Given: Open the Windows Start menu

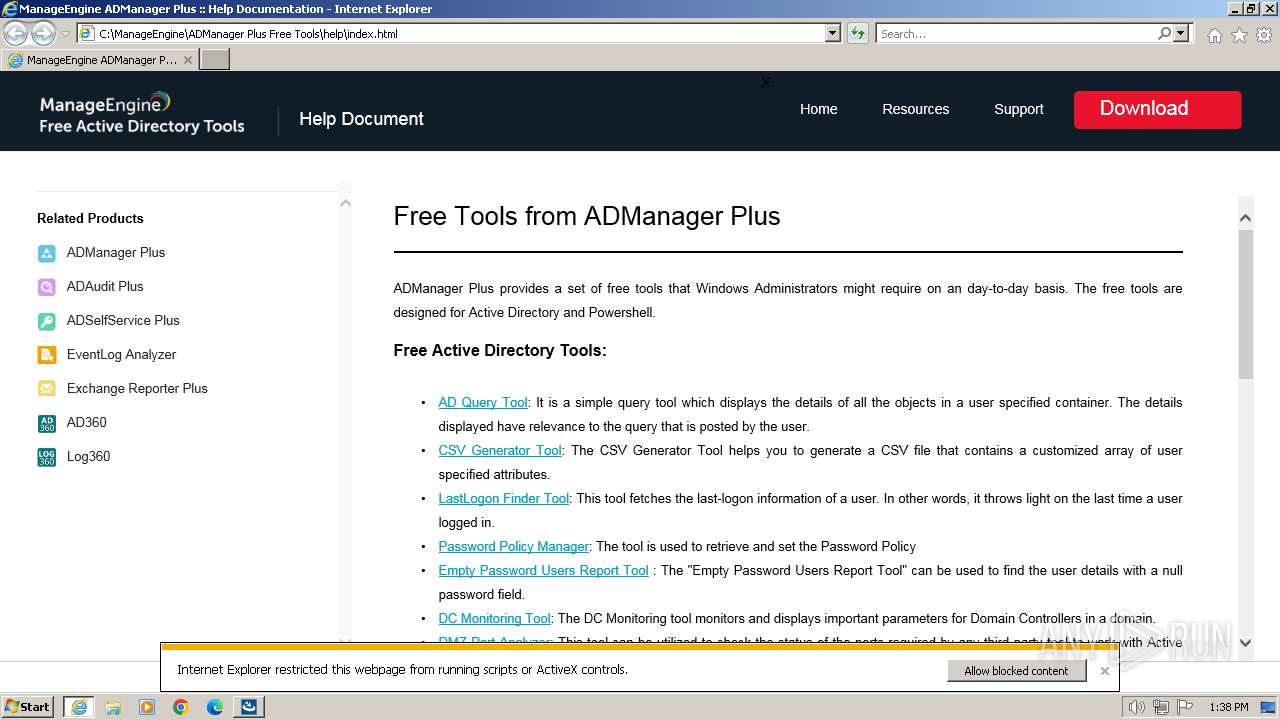Looking at the screenshot, I should [28, 707].
